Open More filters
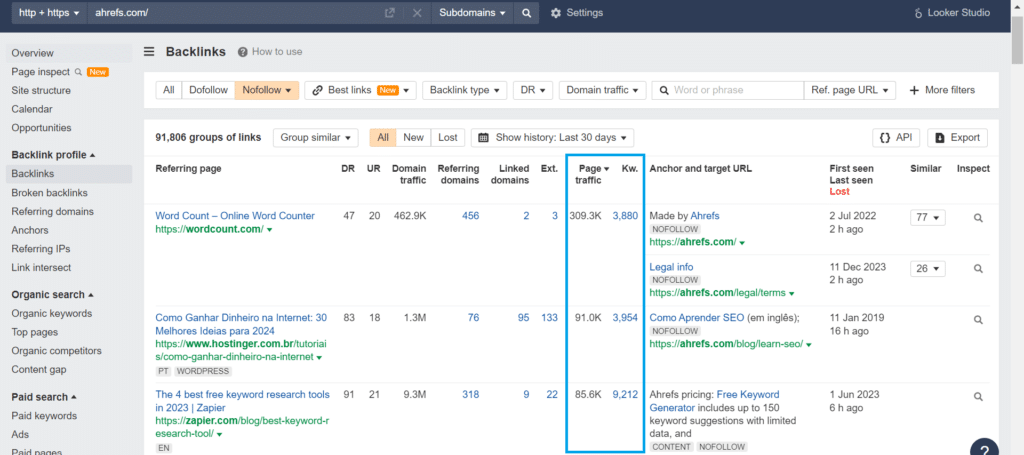The image size is (1024, 455). 942,90
